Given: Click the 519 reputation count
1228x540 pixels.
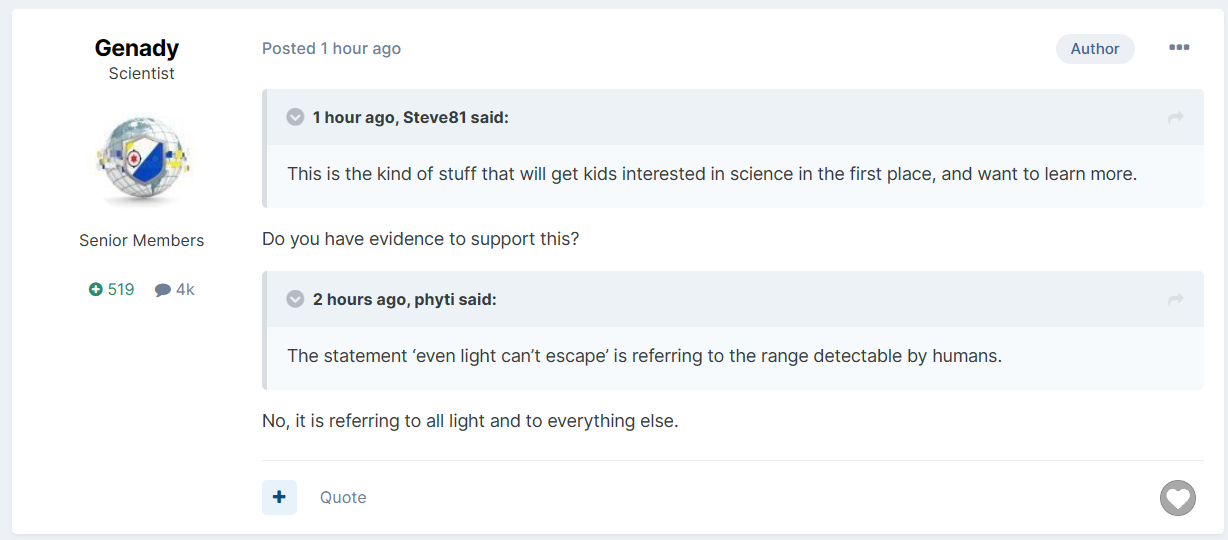Looking at the screenshot, I should point(121,290).
